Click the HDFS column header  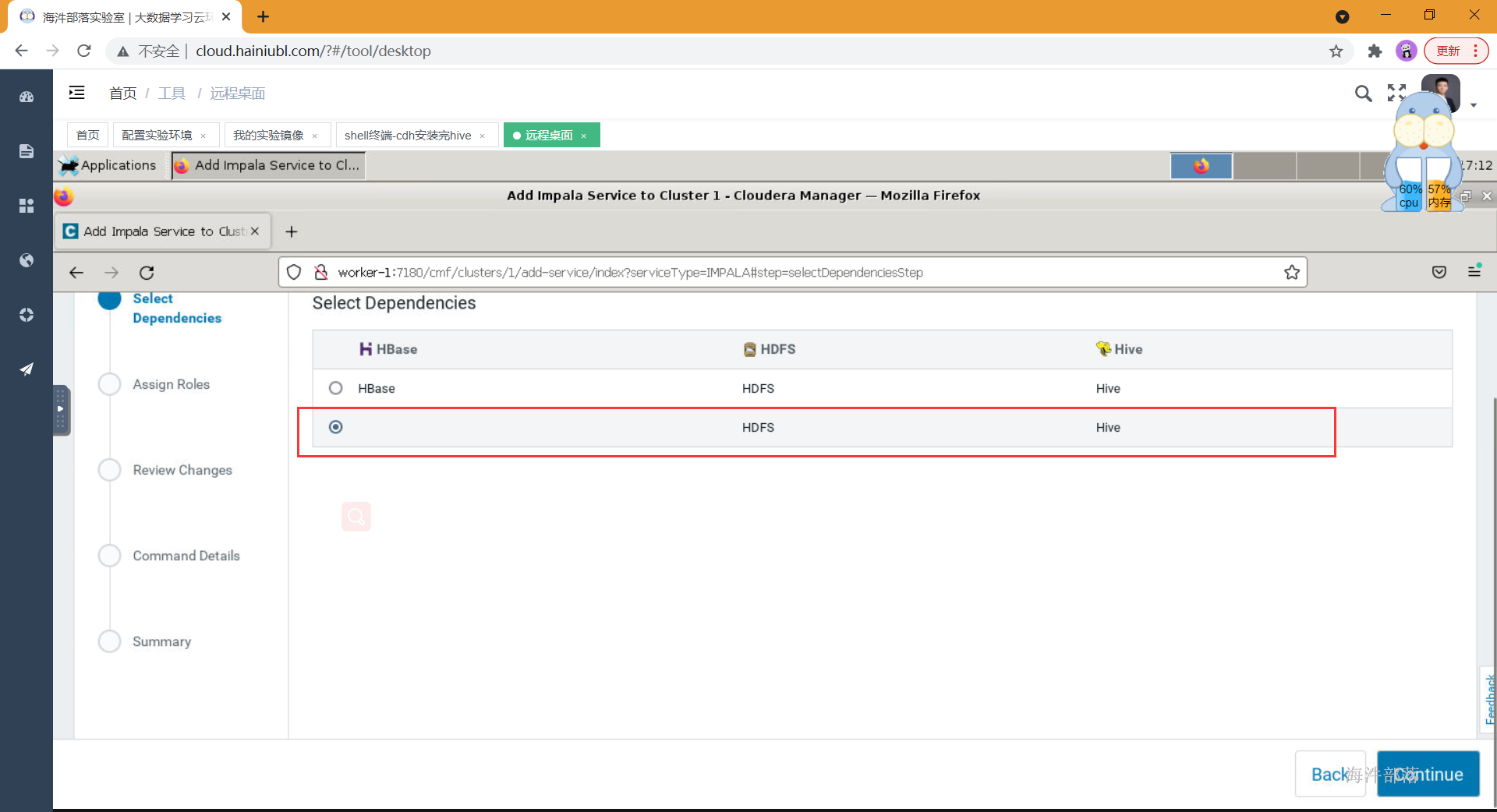770,349
